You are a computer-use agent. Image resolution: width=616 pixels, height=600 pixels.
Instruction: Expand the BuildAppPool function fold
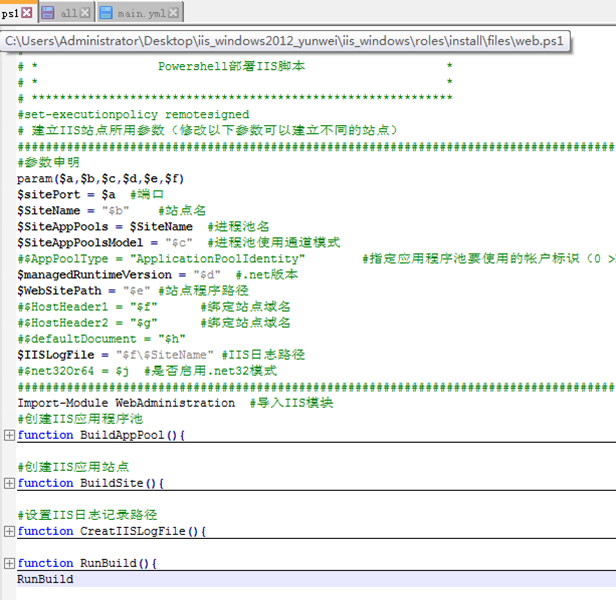coord(9,435)
